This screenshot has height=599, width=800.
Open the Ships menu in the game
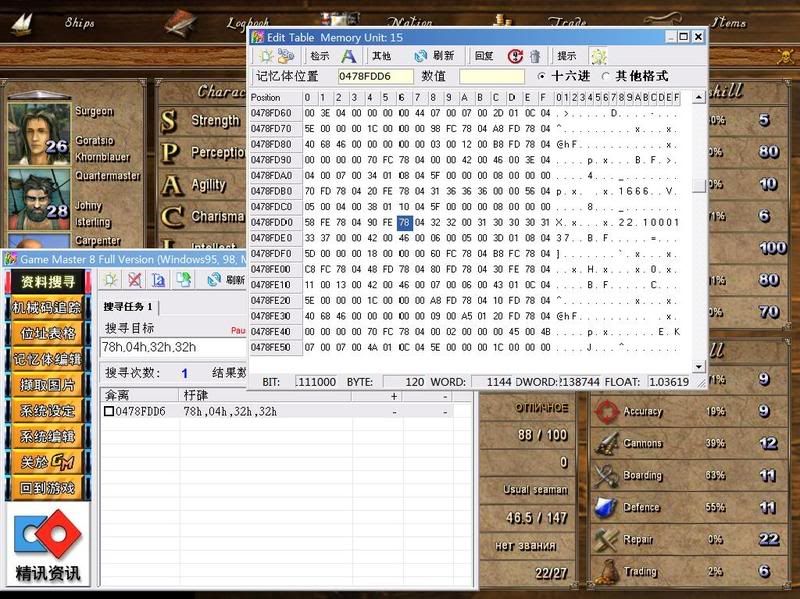coord(80,22)
